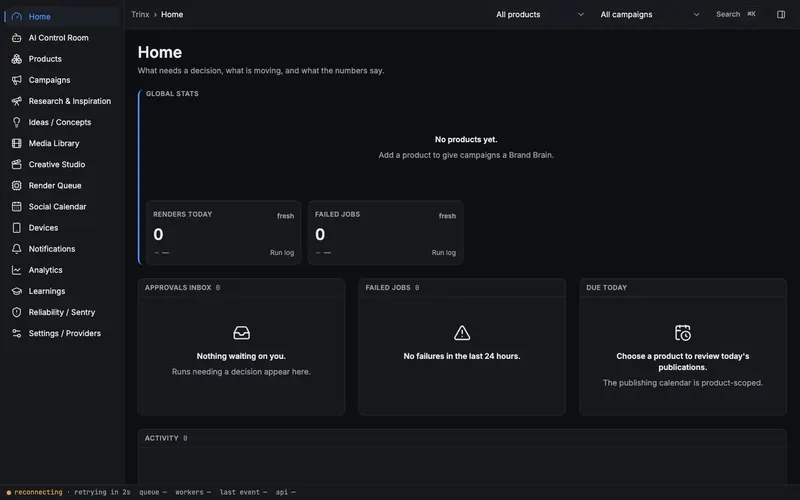This screenshot has width=800, height=500.
Task: Click "fresh" label in Renders Today card
Action: (285, 216)
